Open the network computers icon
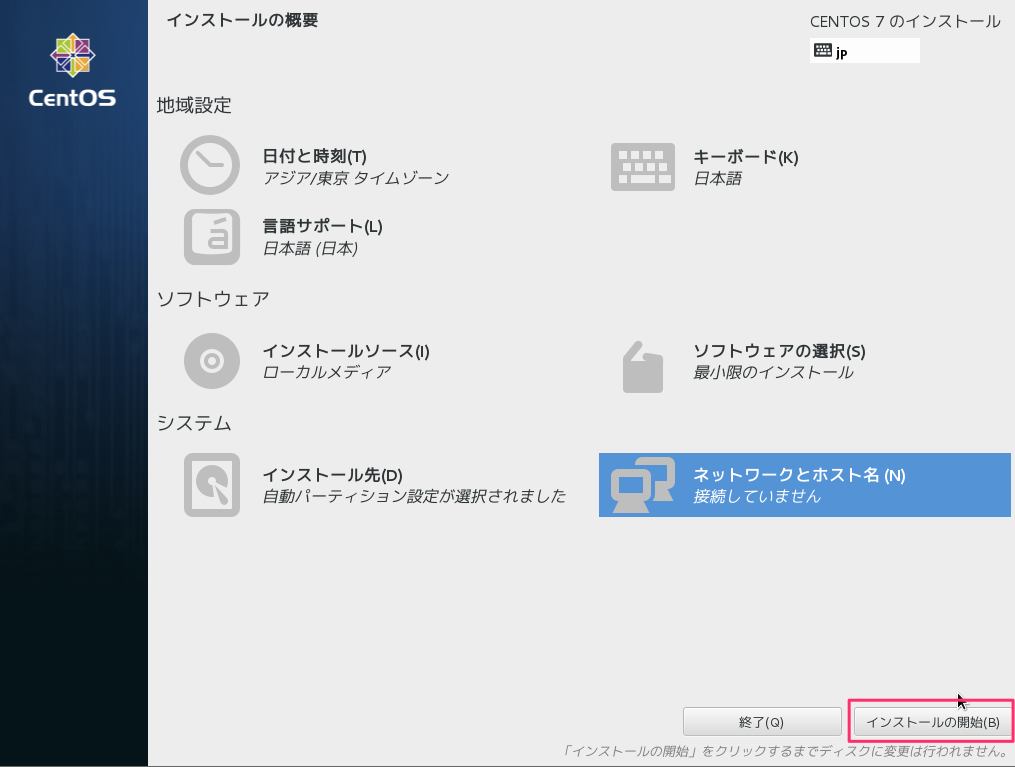1015x767 pixels. 643,485
